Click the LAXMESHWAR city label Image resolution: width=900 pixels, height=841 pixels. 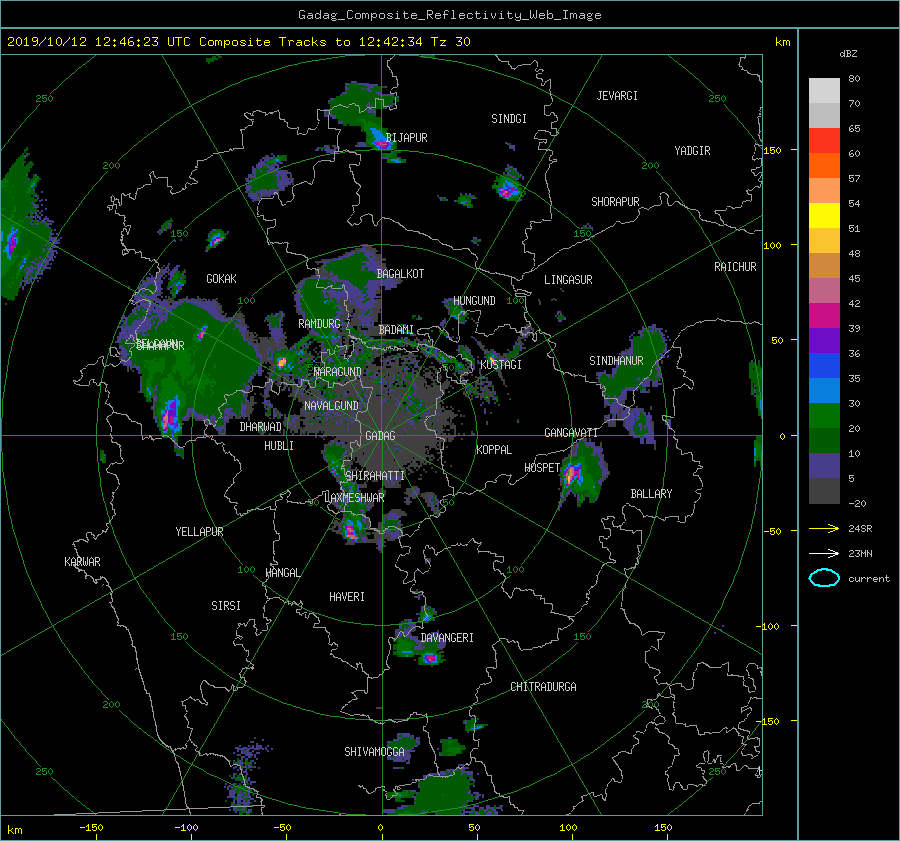(354, 498)
